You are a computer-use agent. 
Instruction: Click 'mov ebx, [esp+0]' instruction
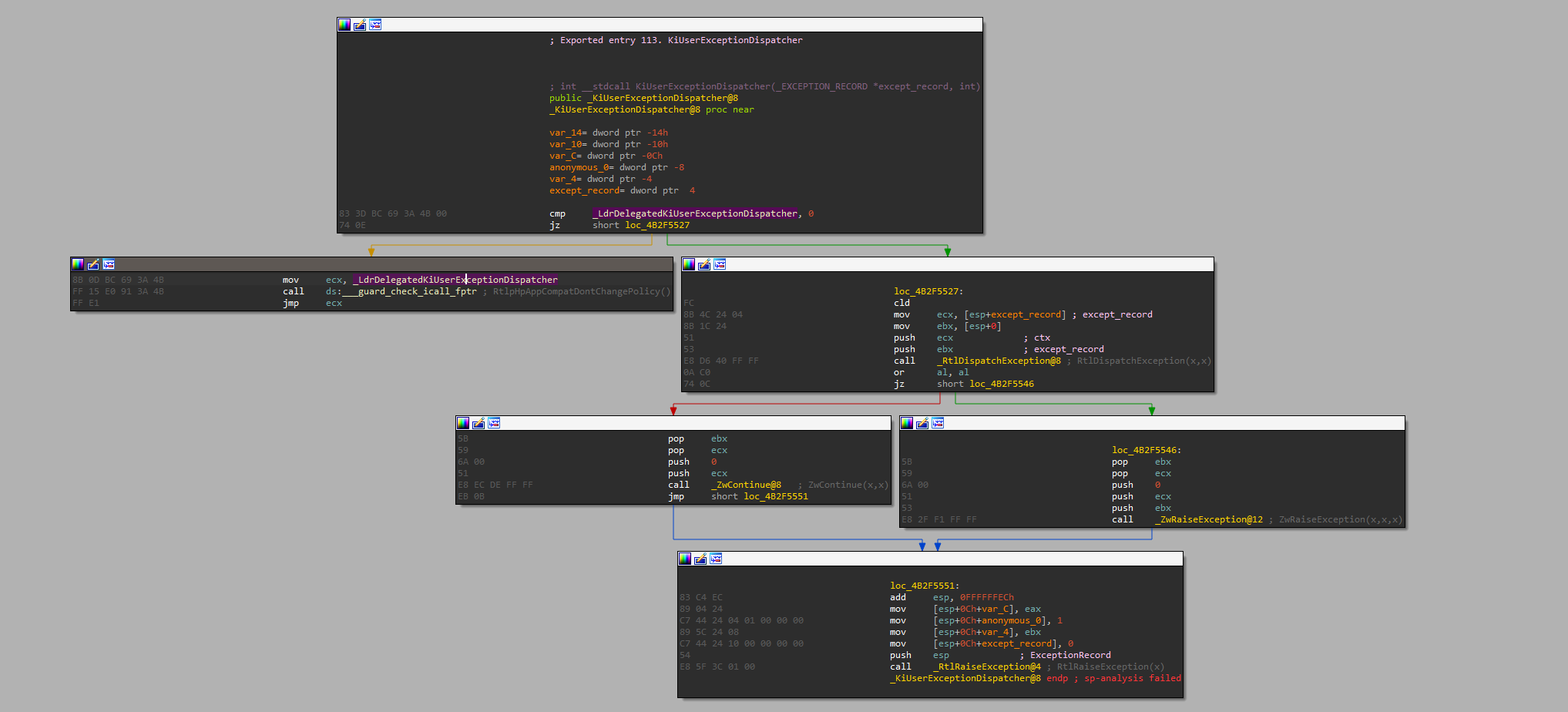click(x=948, y=326)
